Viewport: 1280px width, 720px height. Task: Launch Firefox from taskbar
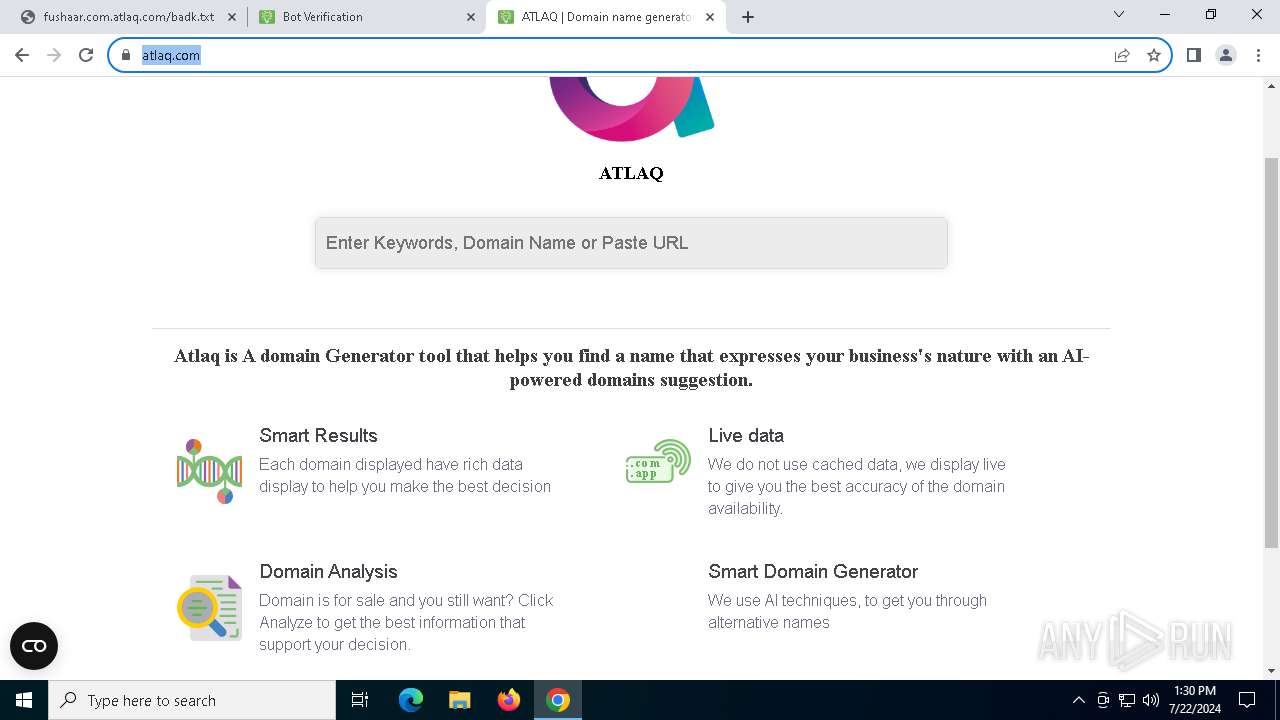(x=509, y=700)
